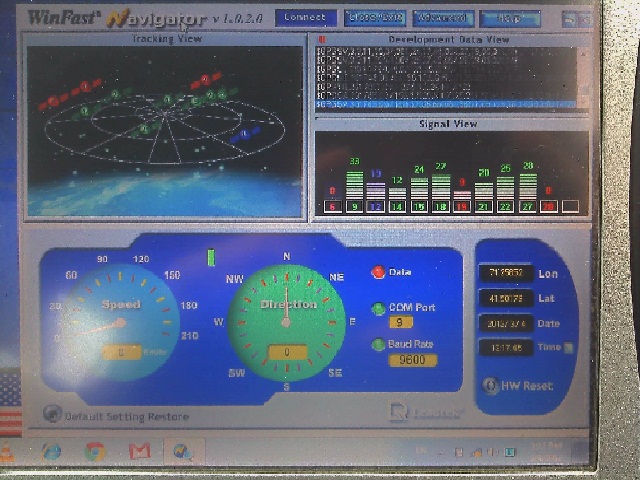Click the Speed gauge dial
The height and width of the screenshot is (480, 640).
click(120, 322)
